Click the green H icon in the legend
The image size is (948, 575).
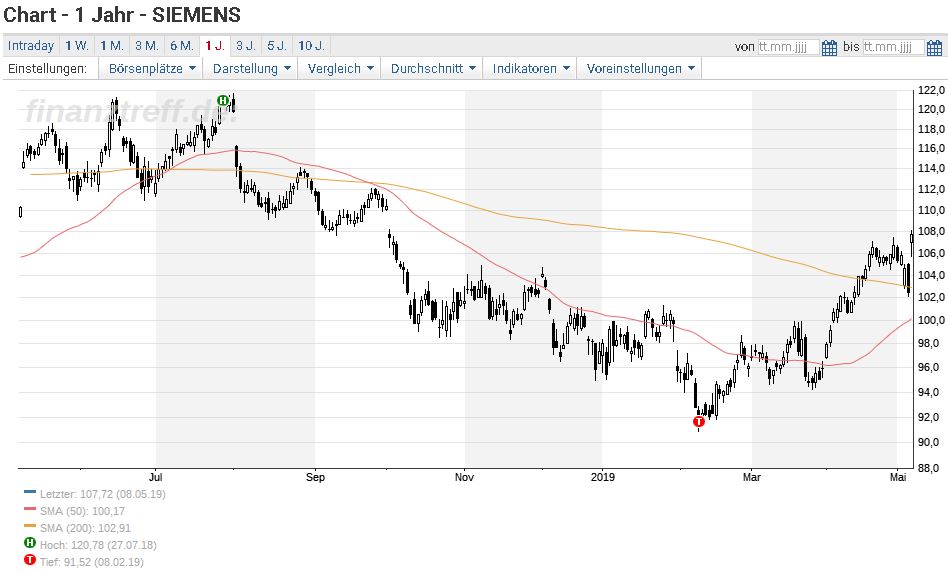coord(30,543)
